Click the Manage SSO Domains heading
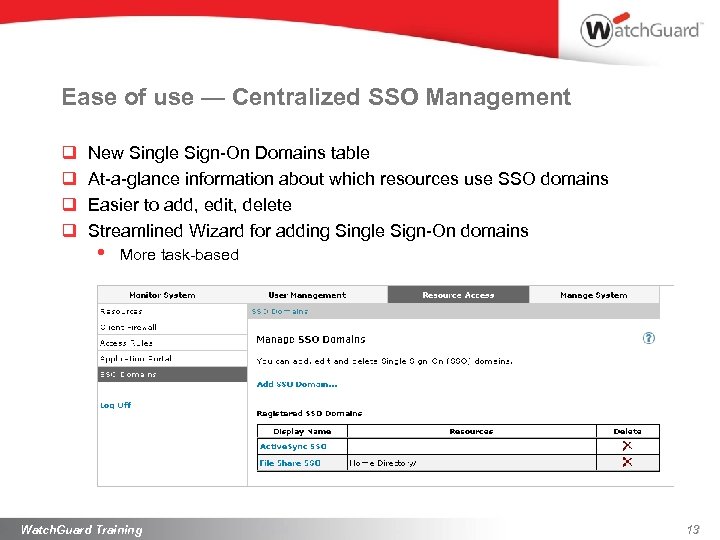Viewport: 720px width, 540px height. tap(311, 339)
